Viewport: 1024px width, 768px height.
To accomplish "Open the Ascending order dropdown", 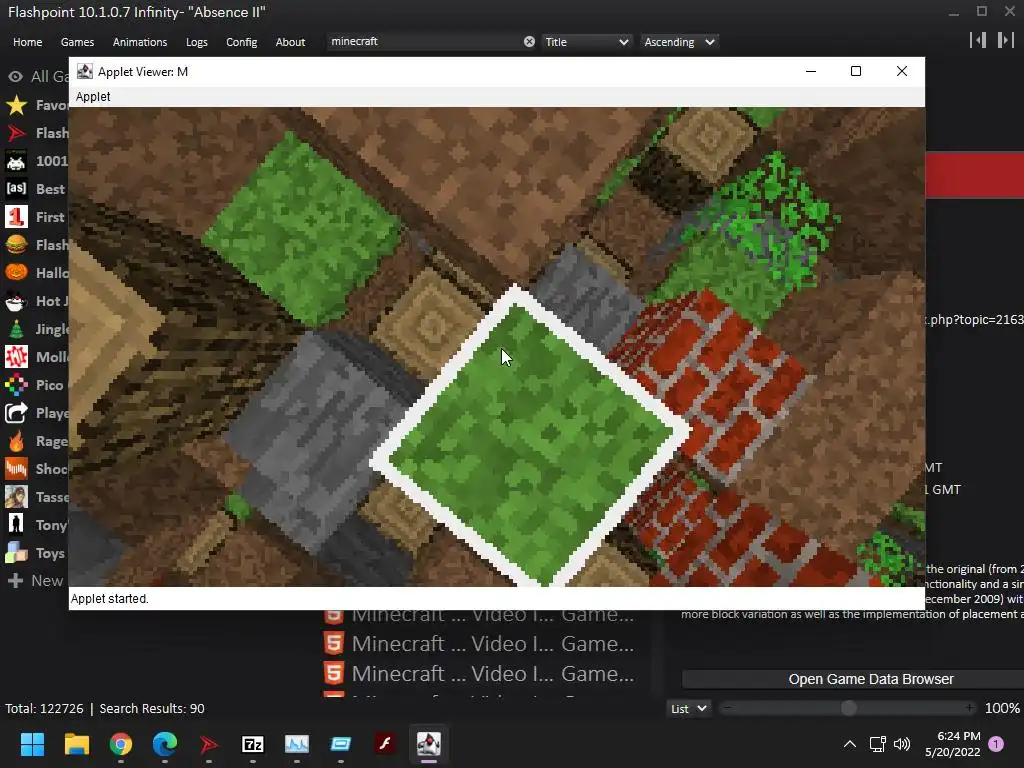I will [x=679, y=42].
